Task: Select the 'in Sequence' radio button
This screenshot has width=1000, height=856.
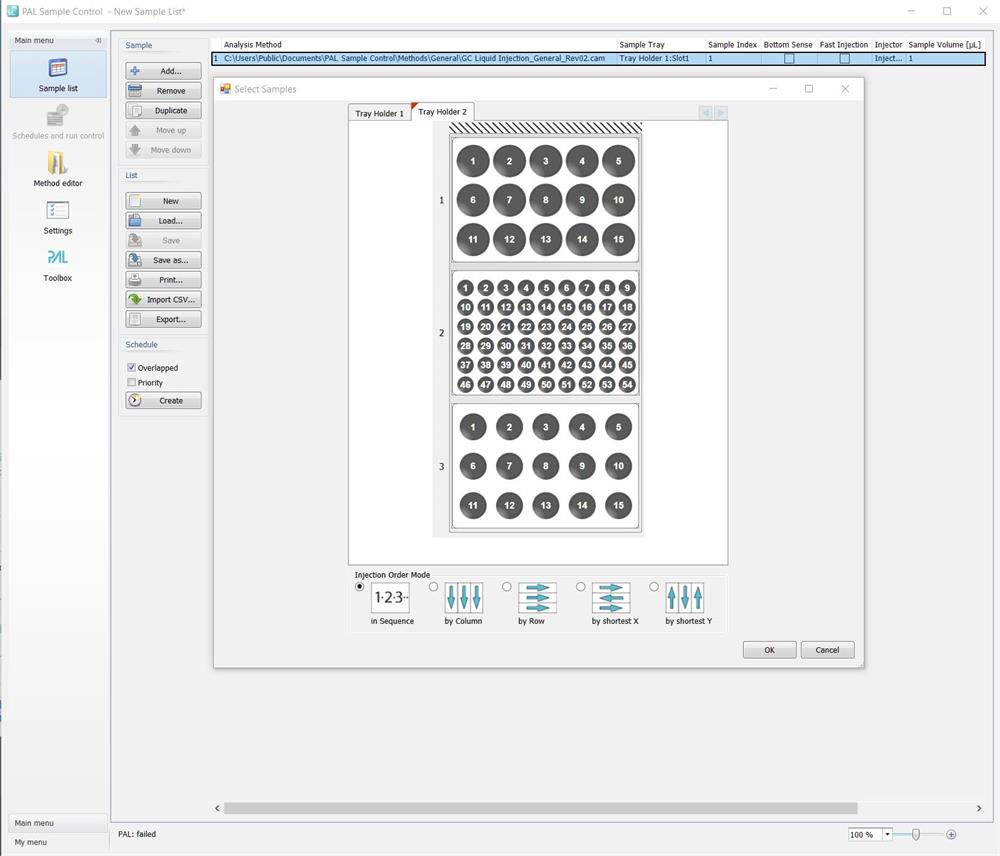Action: coord(360,587)
